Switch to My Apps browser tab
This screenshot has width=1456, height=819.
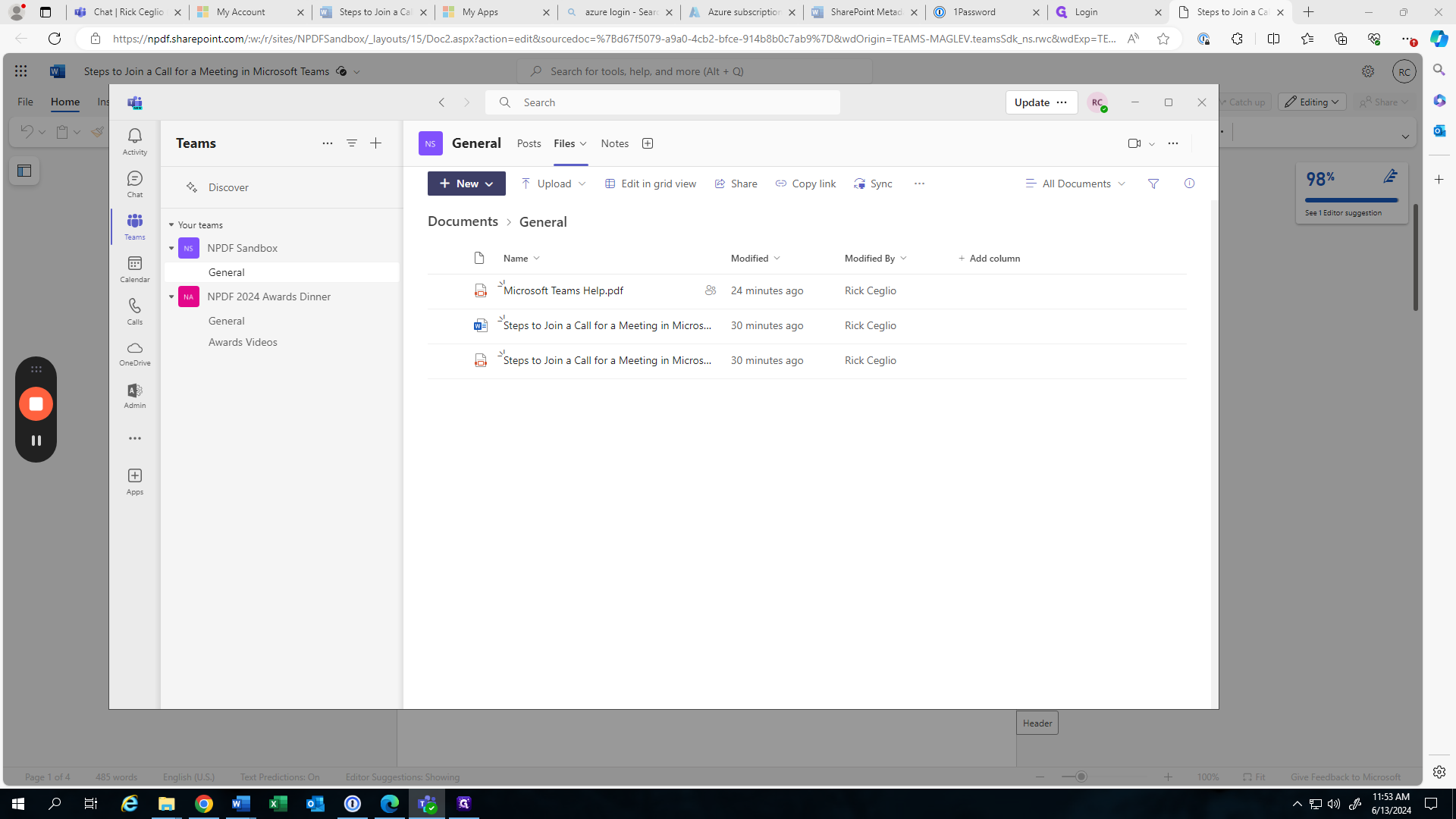click(495, 12)
